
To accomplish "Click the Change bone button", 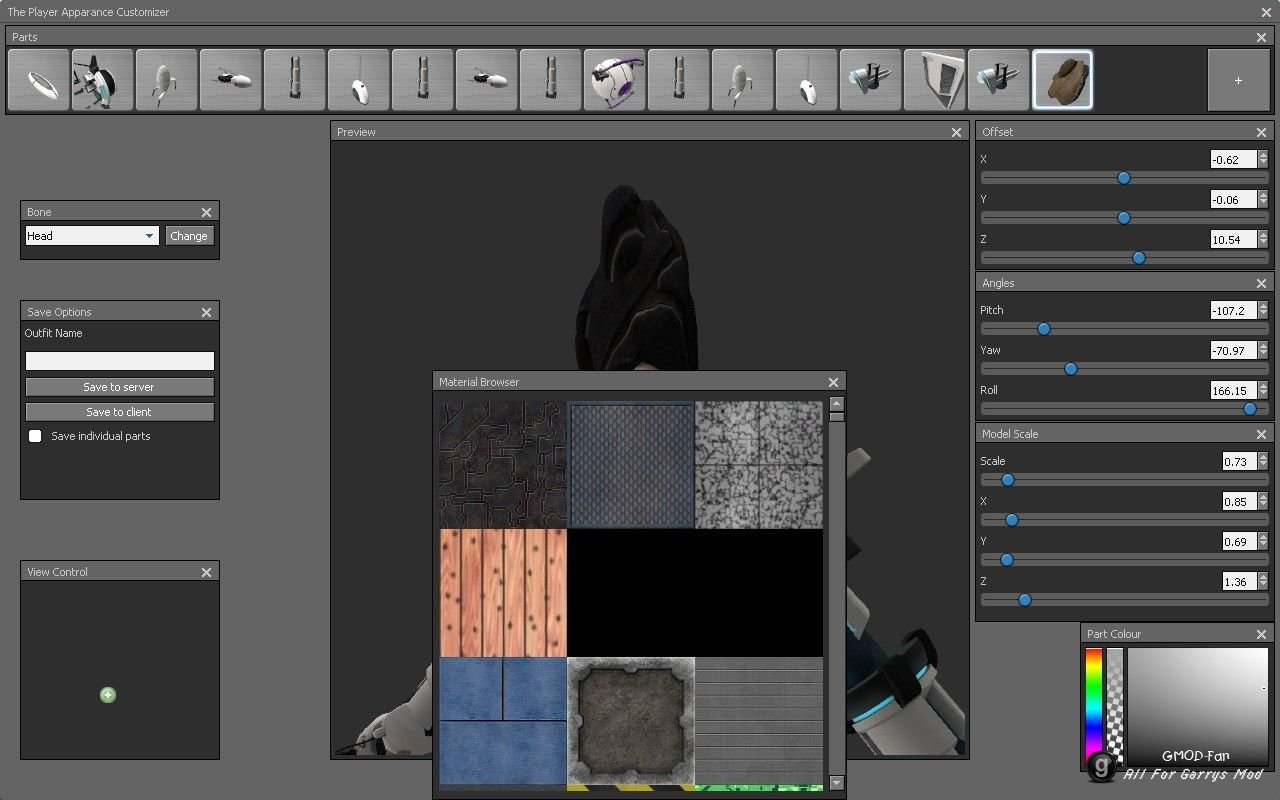I will 189,236.
